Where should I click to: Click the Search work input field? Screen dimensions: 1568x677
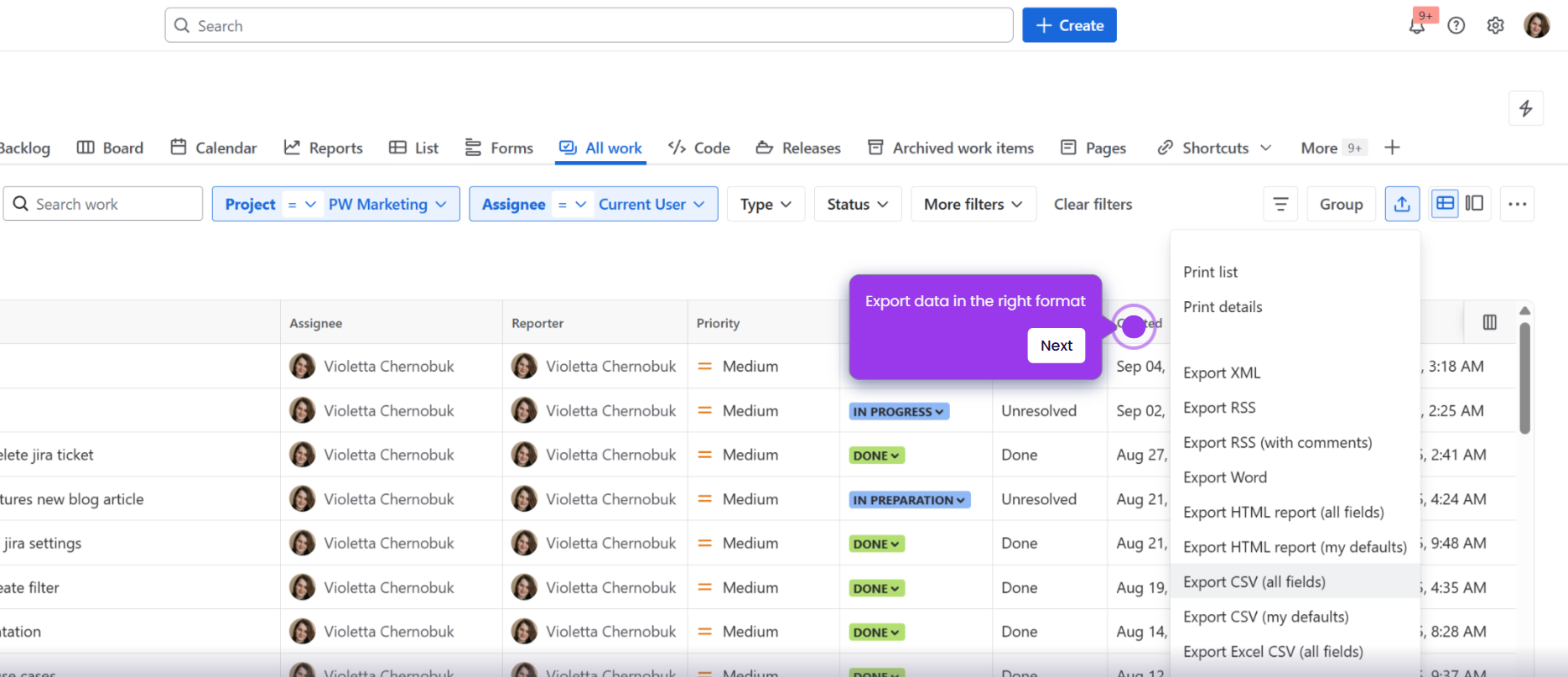click(103, 204)
